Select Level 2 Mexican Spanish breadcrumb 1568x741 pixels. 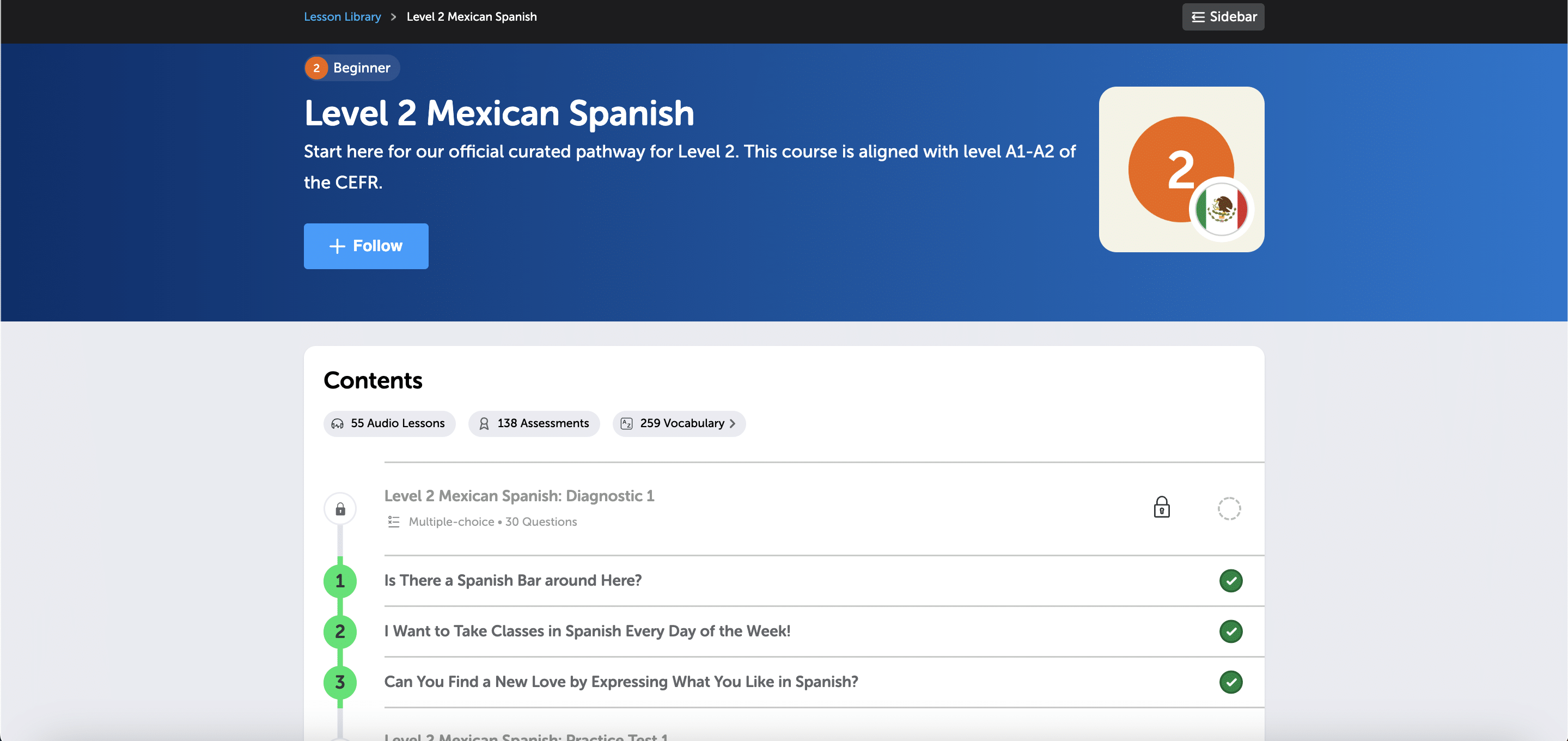point(472,16)
